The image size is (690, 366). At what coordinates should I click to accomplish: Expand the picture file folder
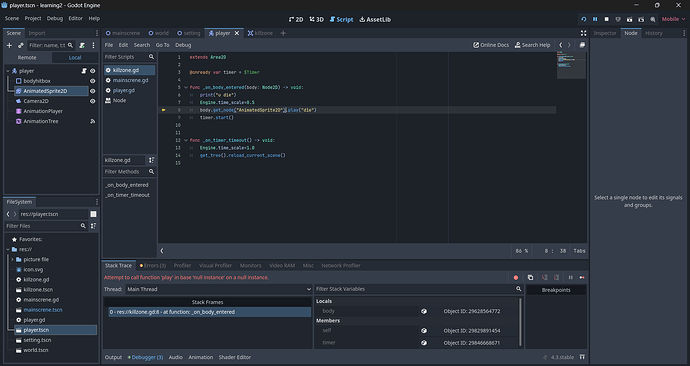click(x=12, y=260)
